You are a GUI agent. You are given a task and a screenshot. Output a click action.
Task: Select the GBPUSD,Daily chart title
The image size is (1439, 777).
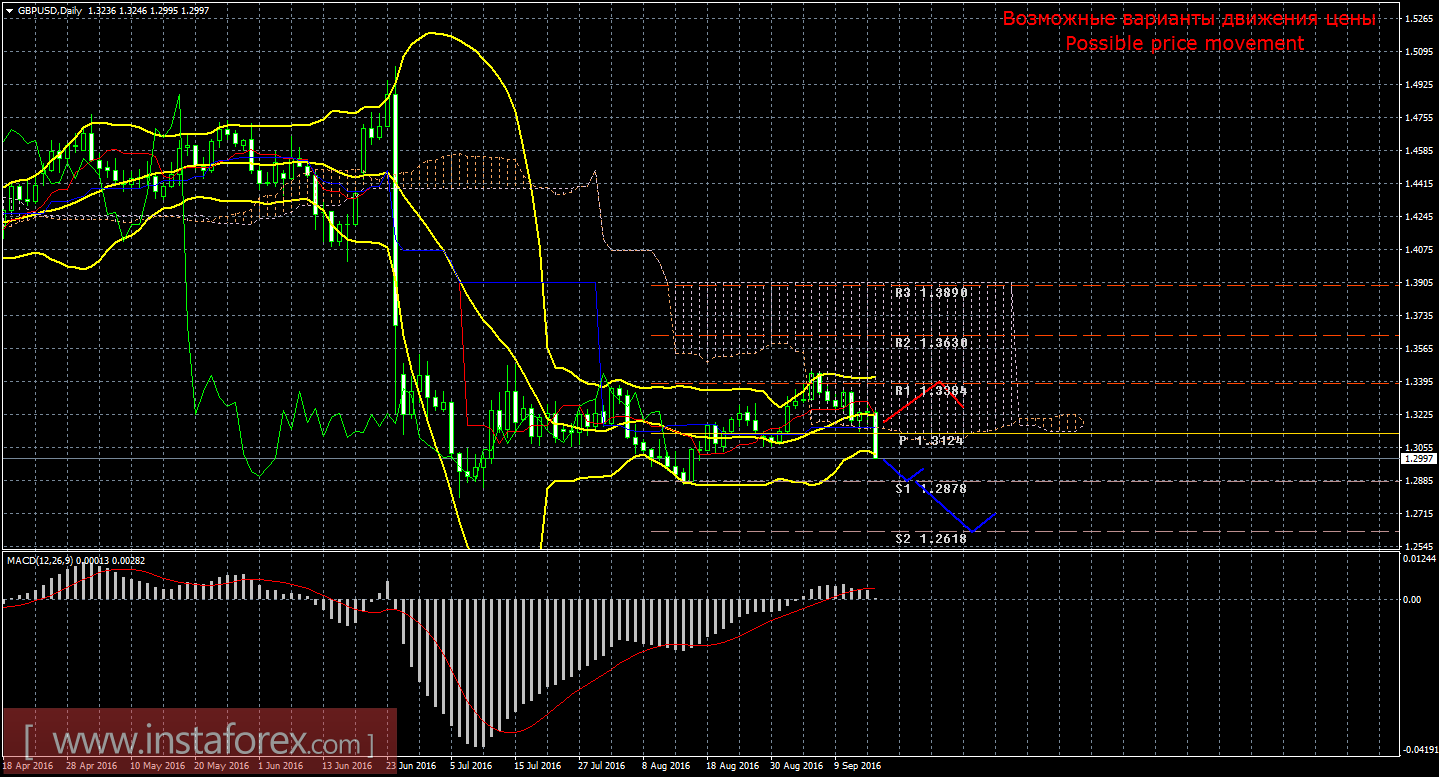pyautogui.click(x=50, y=10)
